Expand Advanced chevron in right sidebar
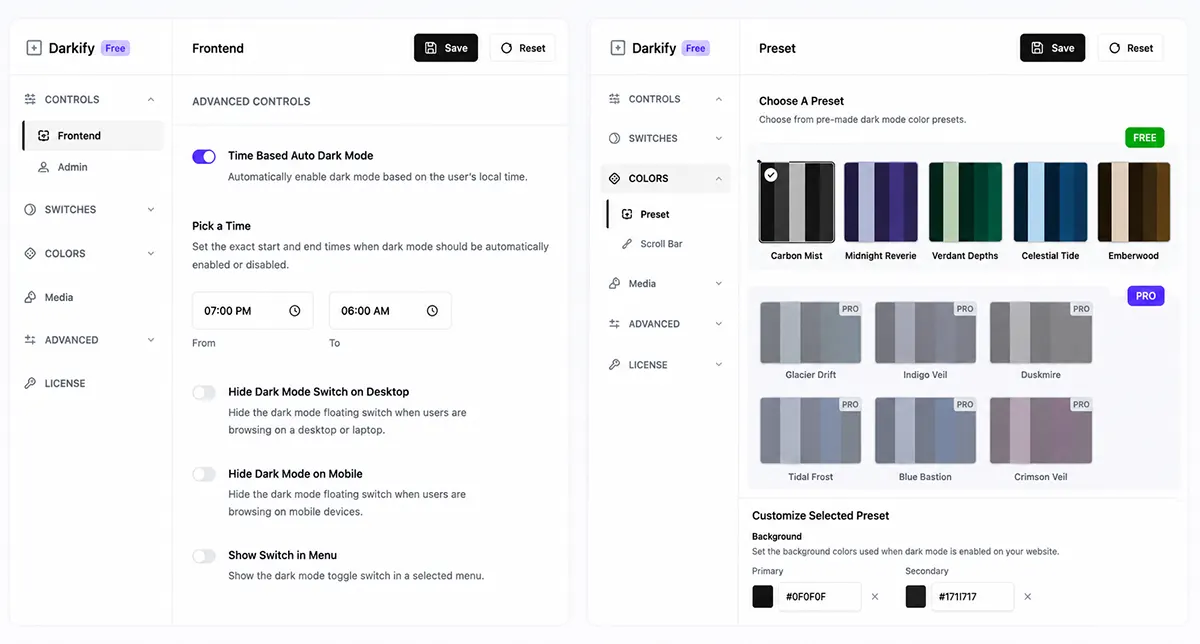 coord(719,324)
